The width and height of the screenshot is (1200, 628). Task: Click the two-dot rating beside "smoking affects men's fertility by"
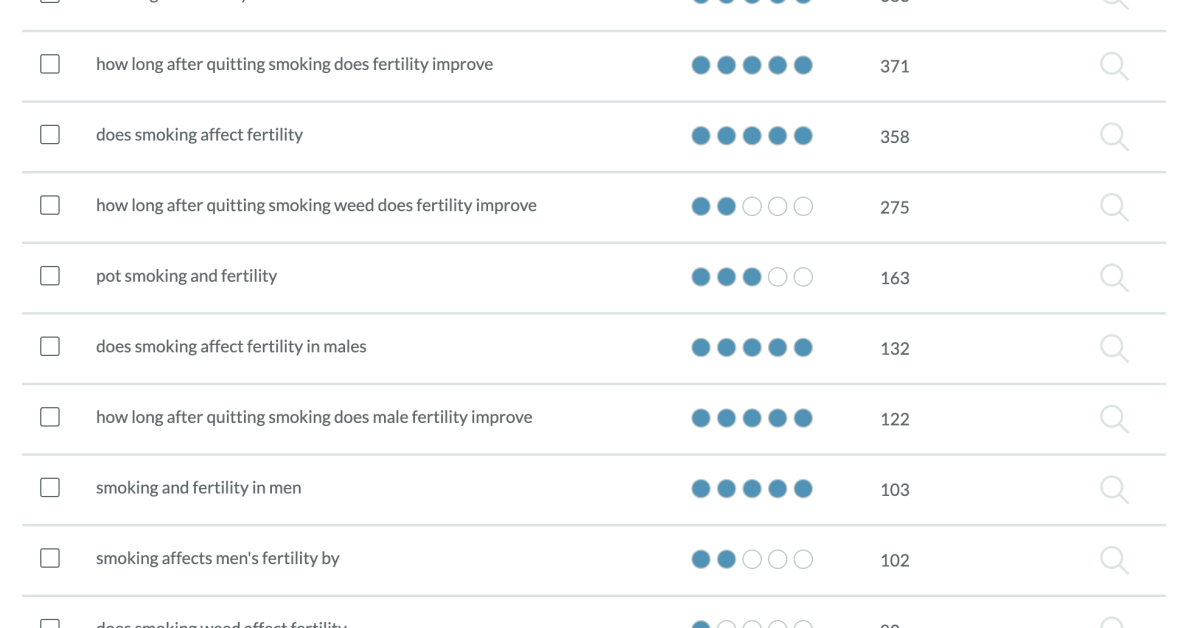751,559
